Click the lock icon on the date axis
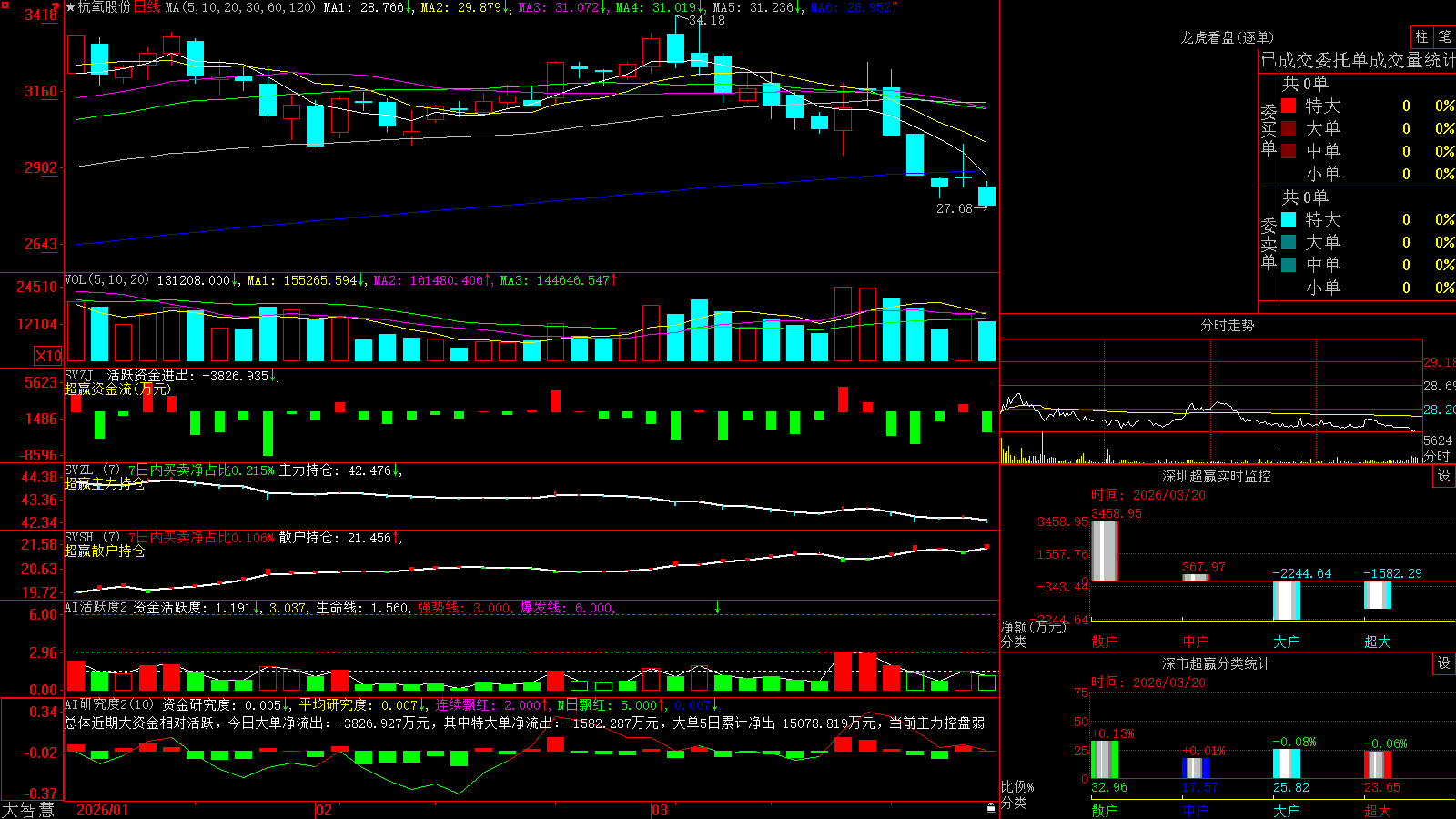Viewport: 1456px width, 819px height. tap(992, 807)
